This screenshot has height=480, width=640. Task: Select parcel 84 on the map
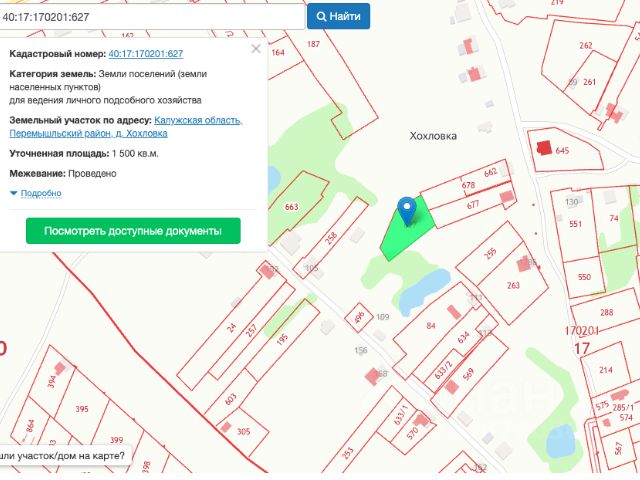tap(430, 326)
